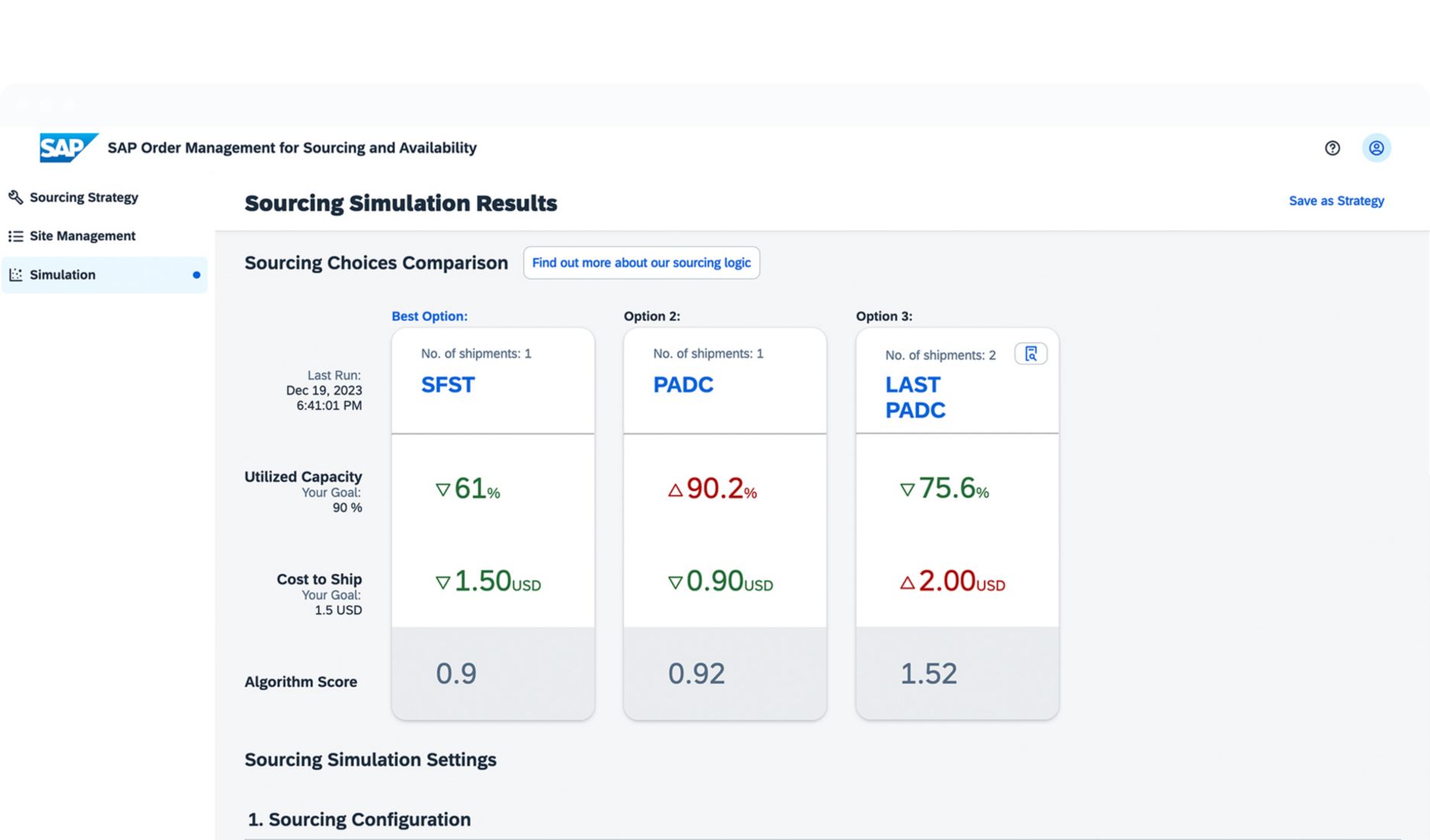
Task: Click the blue dot beside Simulation
Action: tap(196, 275)
